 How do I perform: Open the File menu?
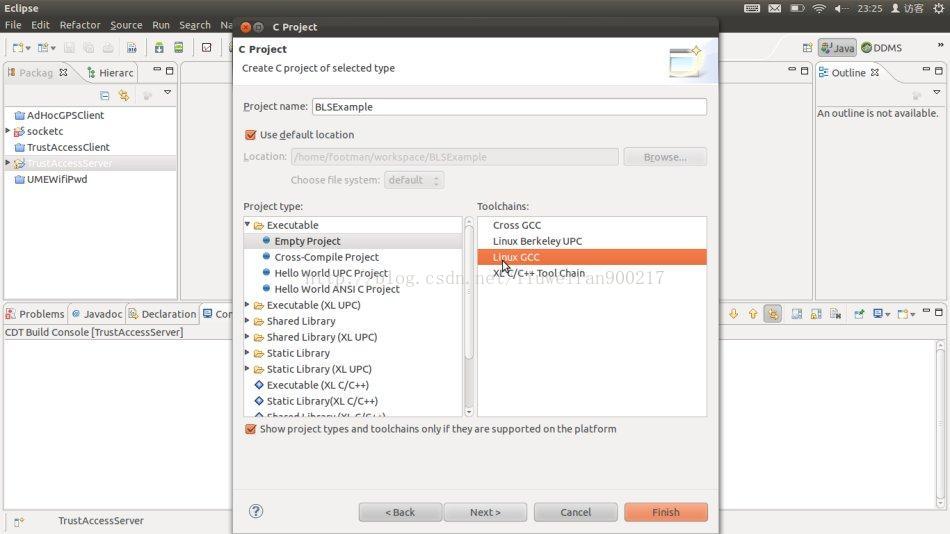pyautogui.click(x=13, y=25)
